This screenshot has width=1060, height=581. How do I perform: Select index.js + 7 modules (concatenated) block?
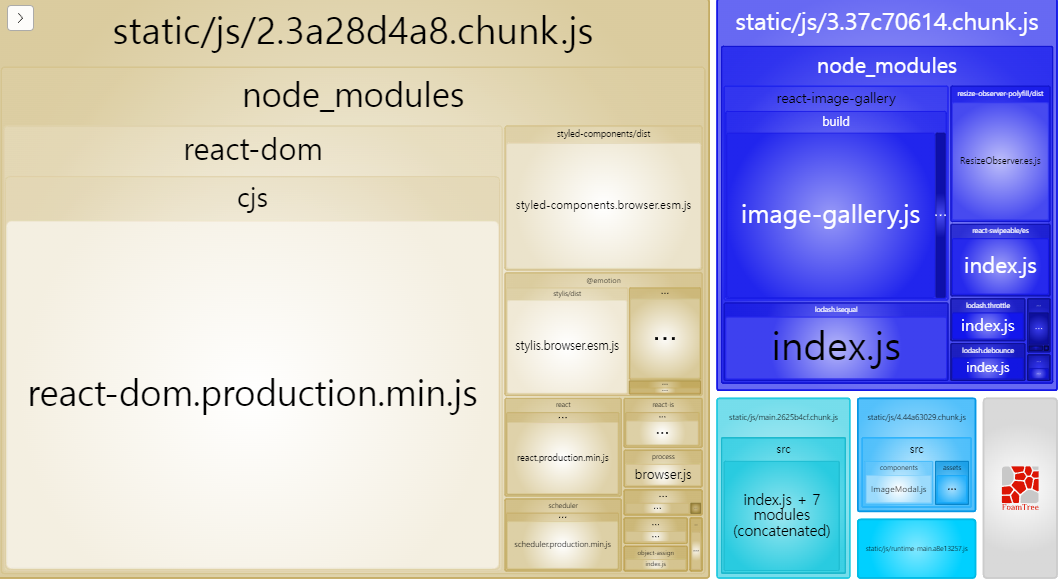(x=781, y=515)
